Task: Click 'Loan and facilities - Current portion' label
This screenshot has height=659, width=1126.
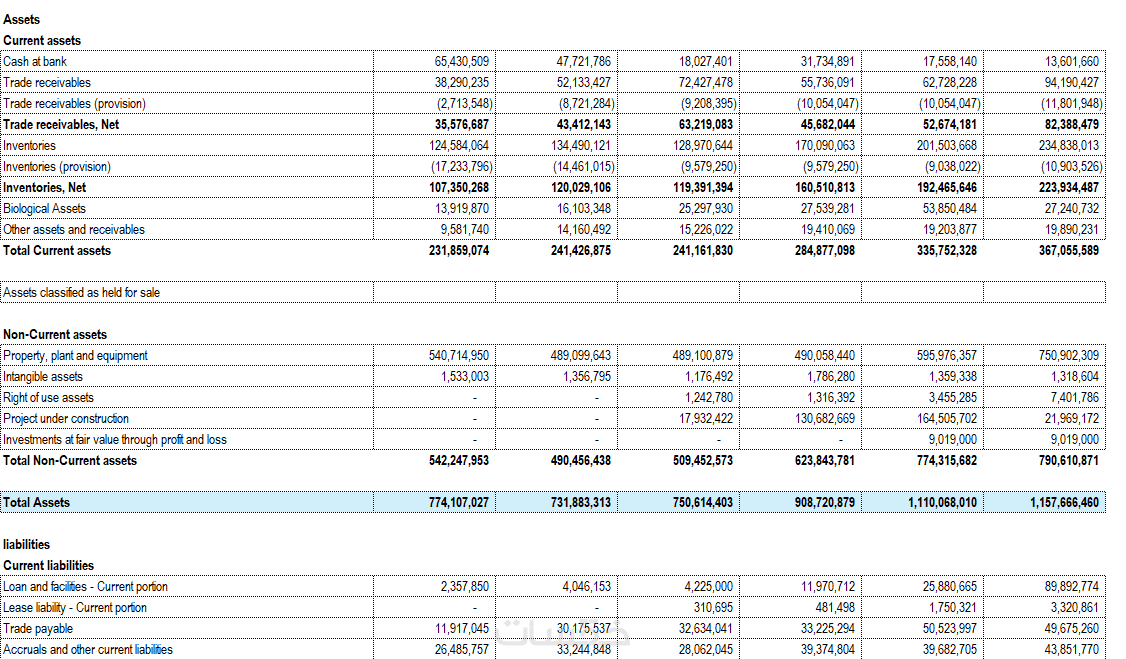Action: (x=85, y=586)
